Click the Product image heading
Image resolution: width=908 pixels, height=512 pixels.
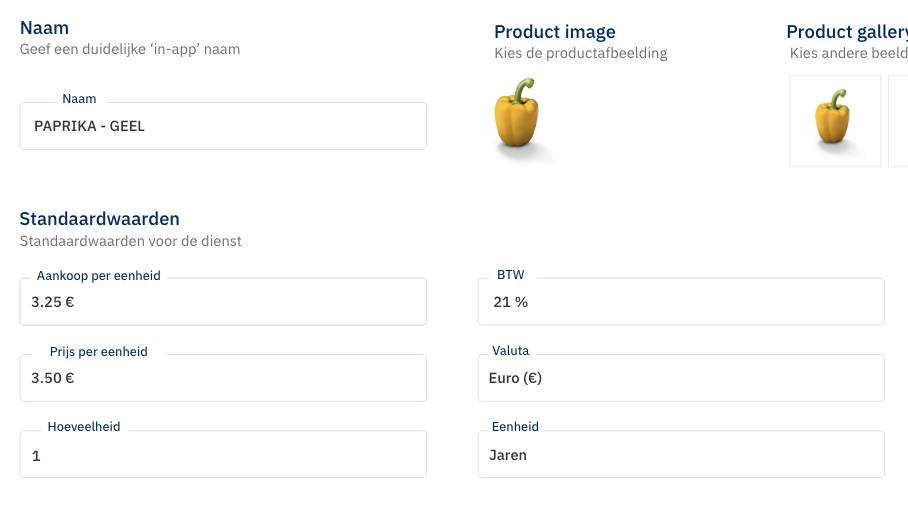[555, 32]
